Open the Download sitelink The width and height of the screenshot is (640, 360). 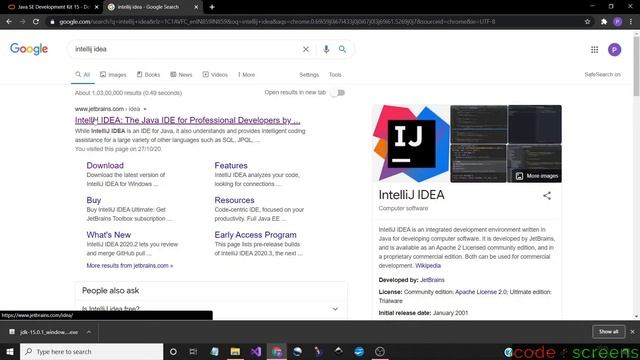pyautogui.click(x=105, y=165)
